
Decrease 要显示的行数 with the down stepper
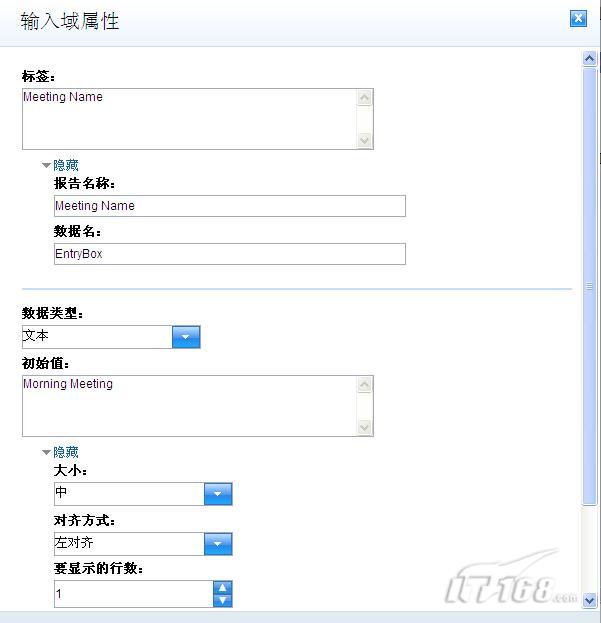222,600
